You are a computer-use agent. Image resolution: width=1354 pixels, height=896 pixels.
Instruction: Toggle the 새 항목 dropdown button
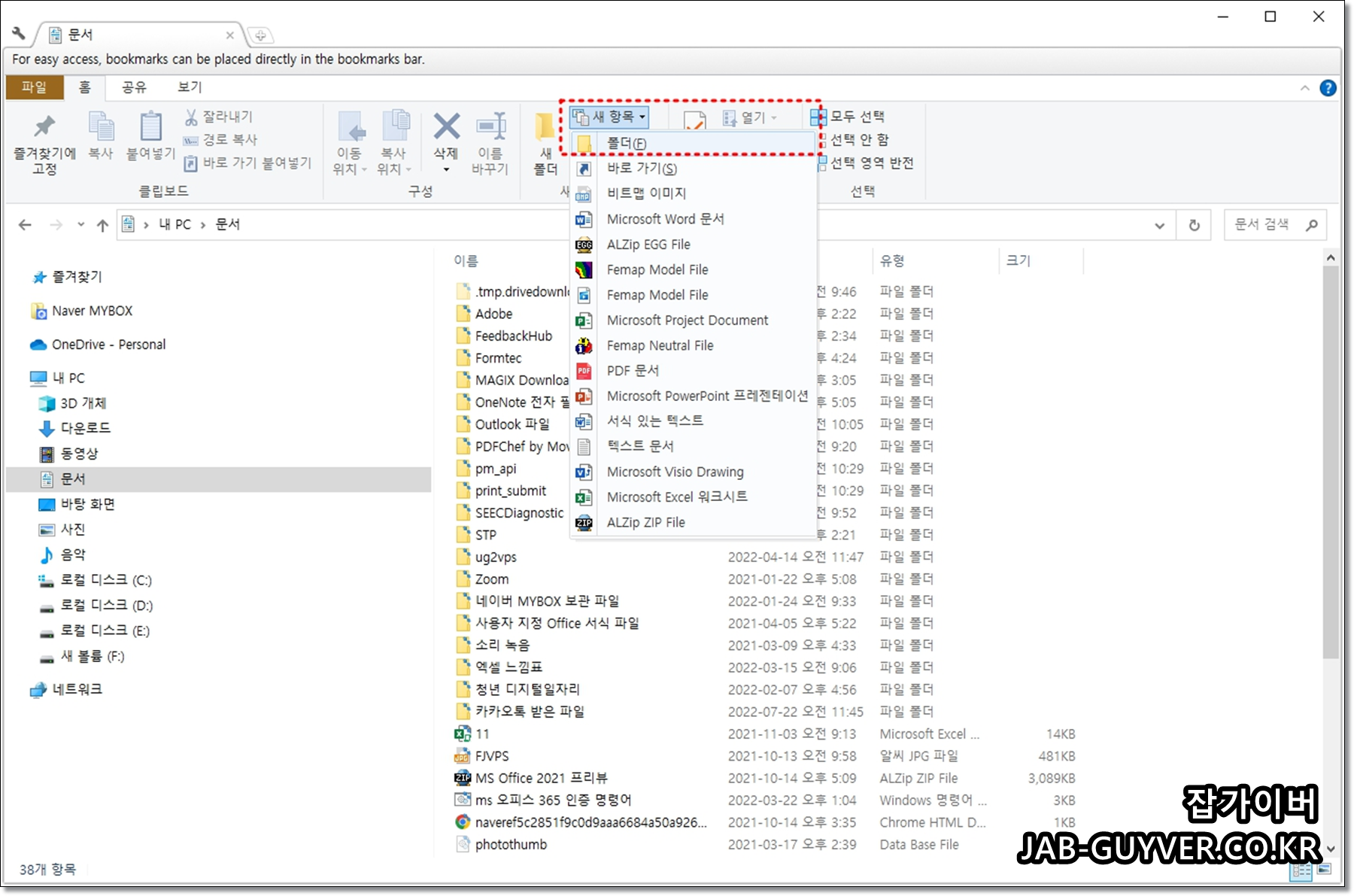tap(609, 117)
